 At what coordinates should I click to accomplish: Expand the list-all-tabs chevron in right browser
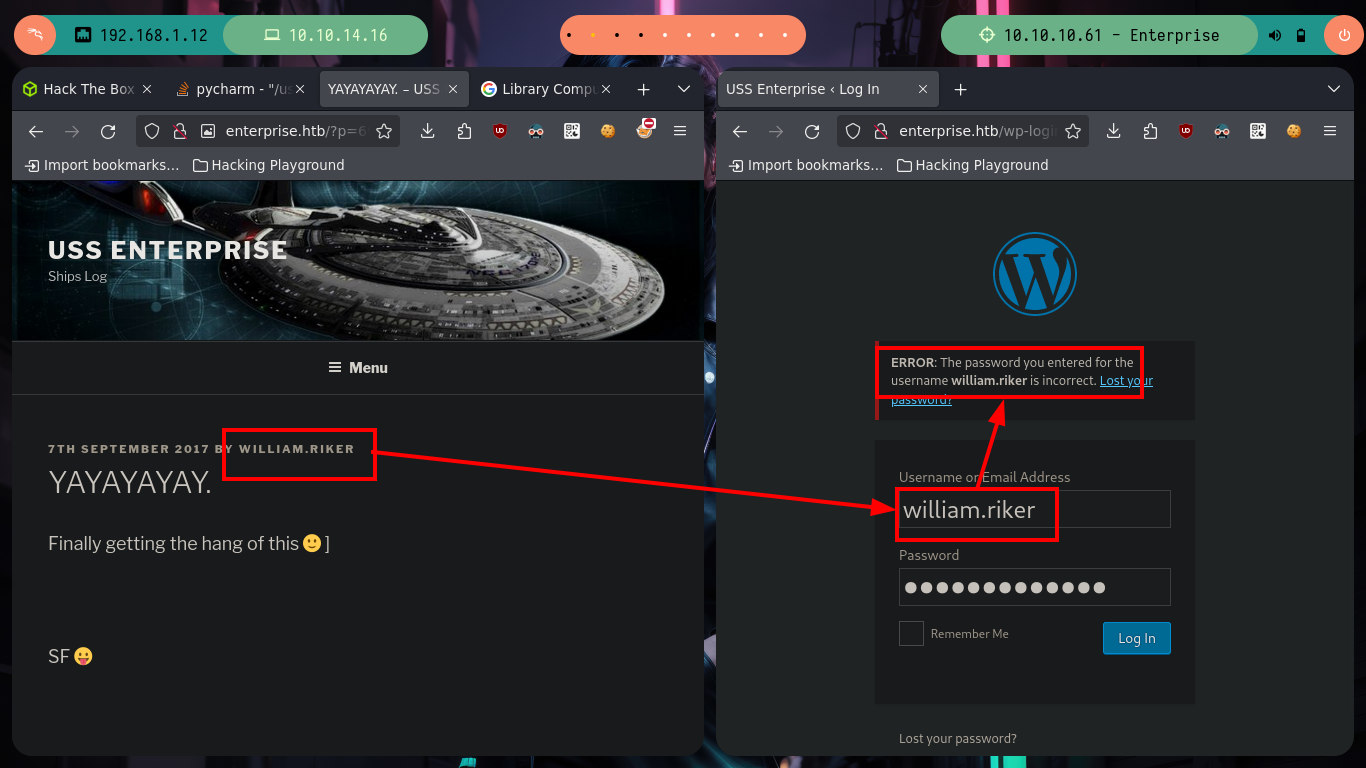(1334, 89)
